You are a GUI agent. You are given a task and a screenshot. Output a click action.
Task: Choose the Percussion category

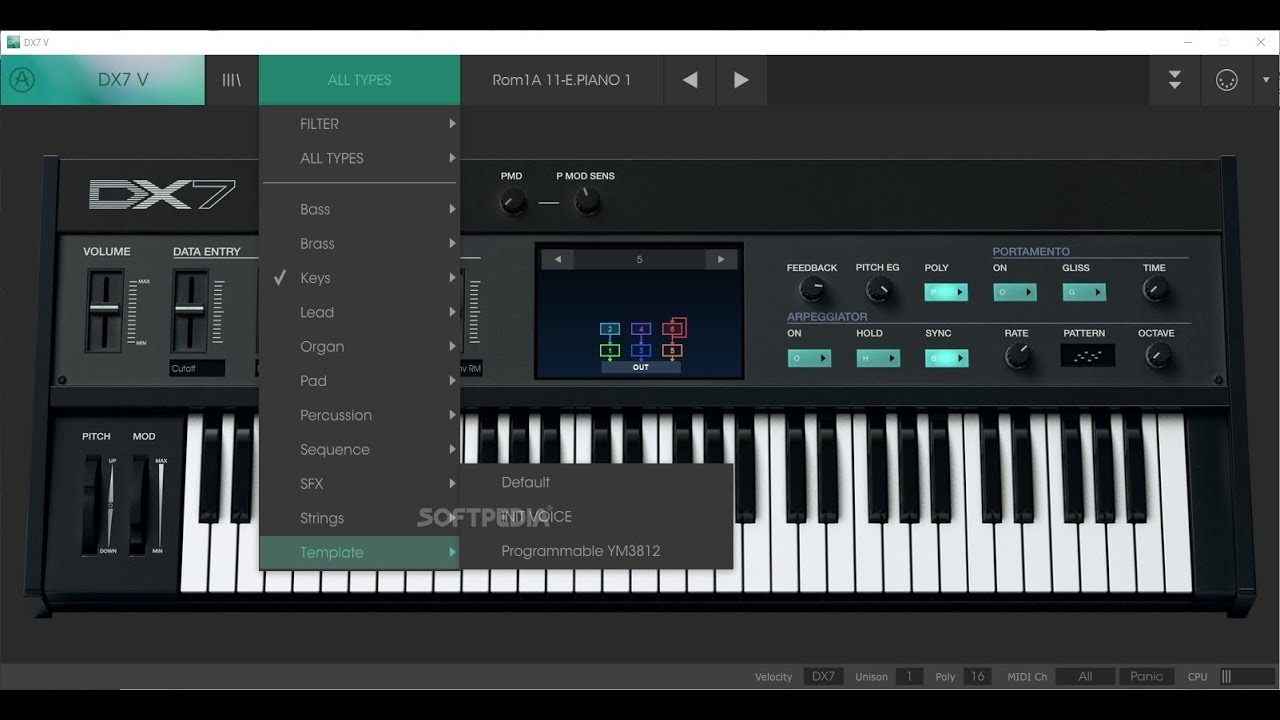coord(360,415)
